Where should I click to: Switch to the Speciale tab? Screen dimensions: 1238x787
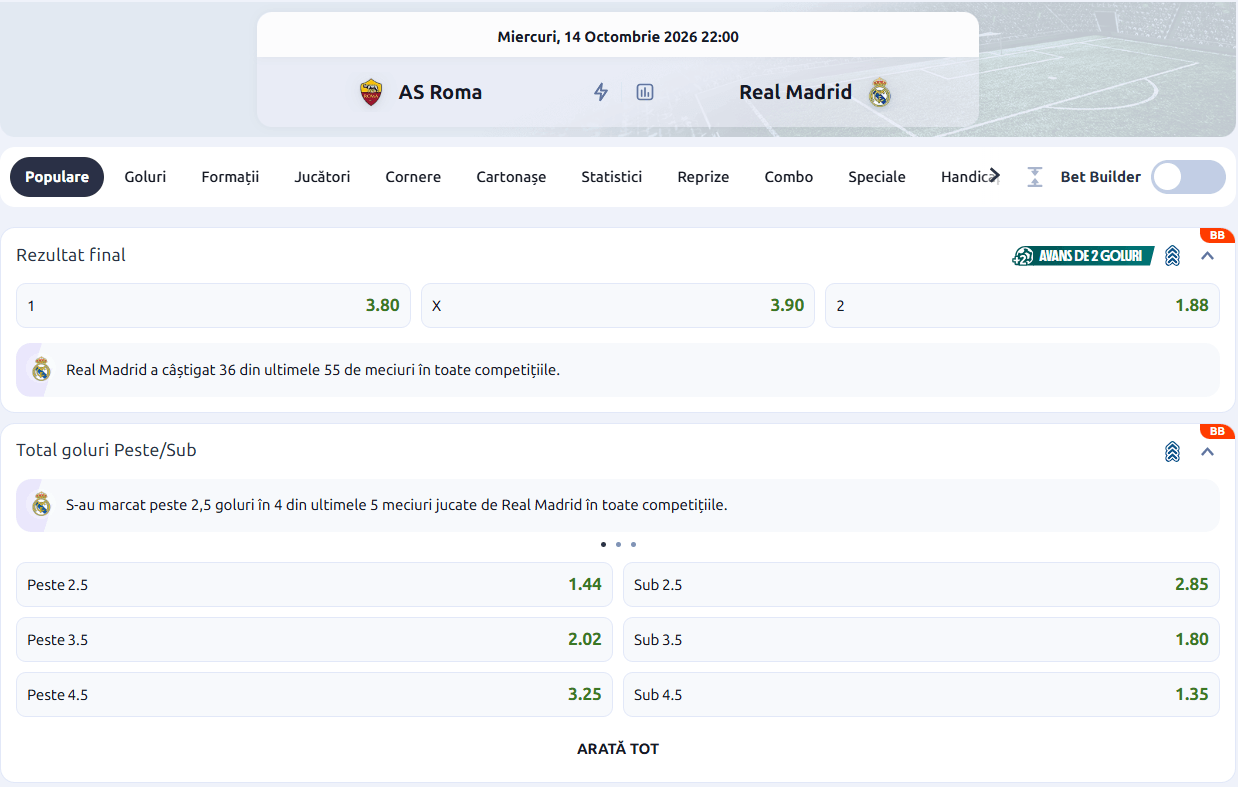tap(877, 177)
